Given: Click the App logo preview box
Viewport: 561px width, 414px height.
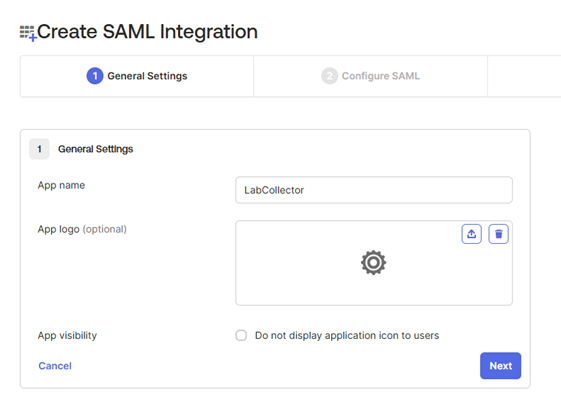Looking at the screenshot, I should [x=374, y=263].
